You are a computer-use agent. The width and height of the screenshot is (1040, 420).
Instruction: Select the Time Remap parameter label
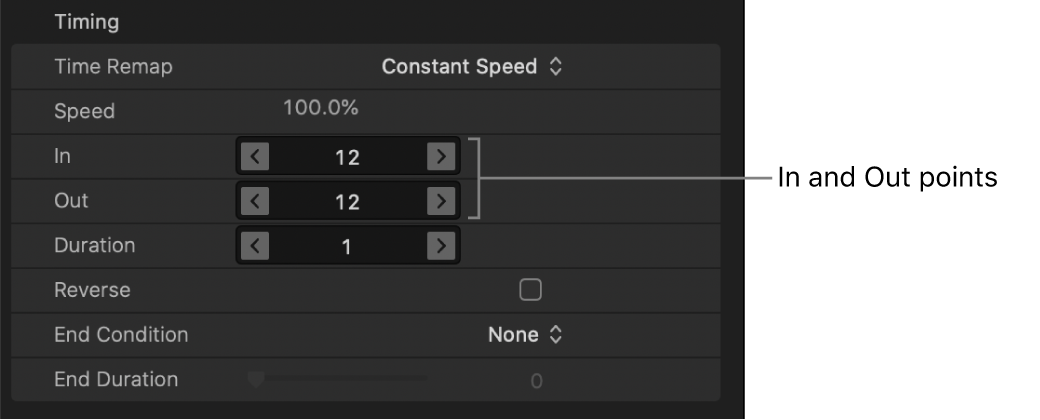pyautogui.click(x=113, y=67)
